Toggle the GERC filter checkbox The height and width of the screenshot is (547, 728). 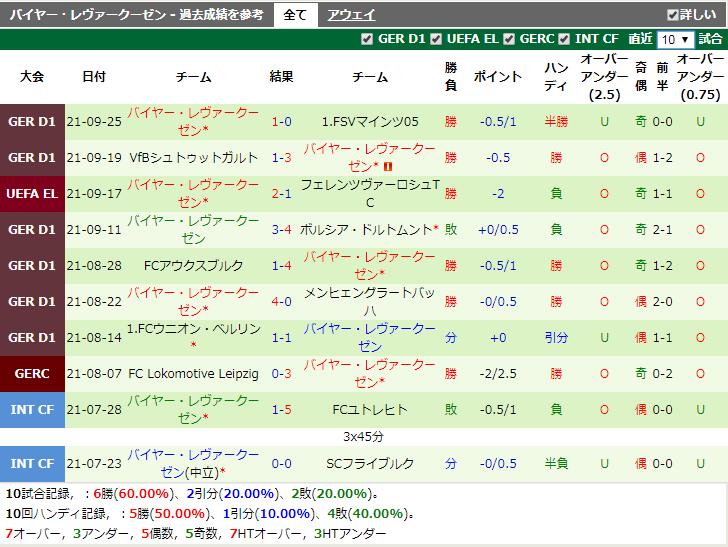click(x=509, y=39)
